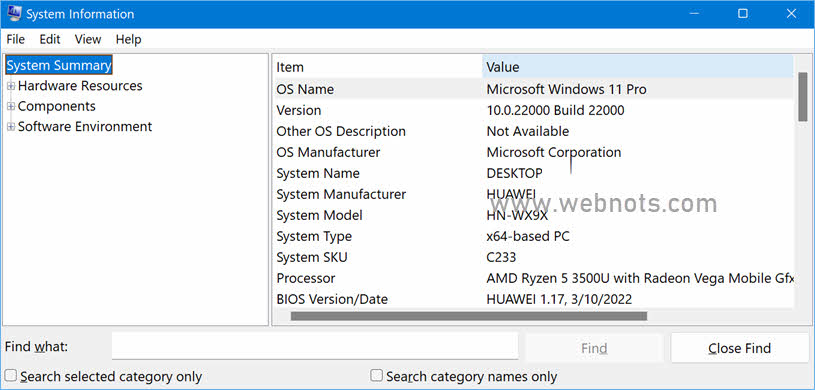Click the Close Find button

[740, 348]
